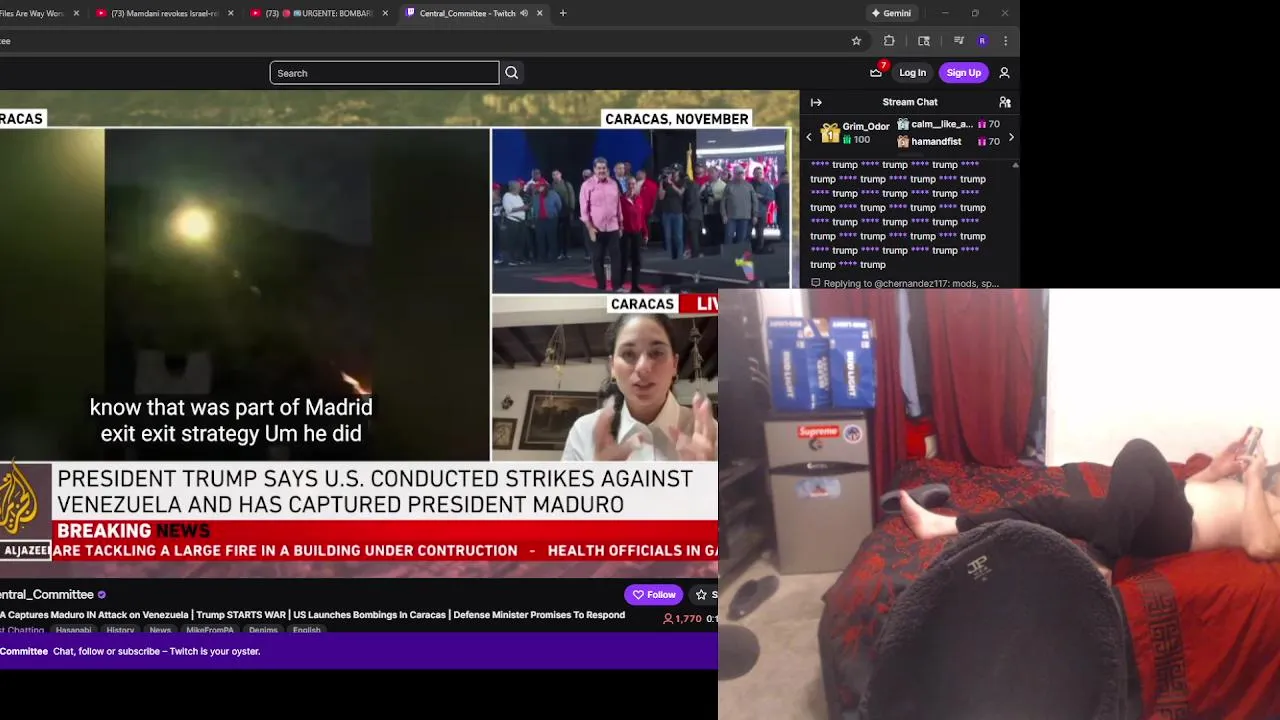Click the English tag
This screenshot has width=1280, height=720.
[x=307, y=630]
